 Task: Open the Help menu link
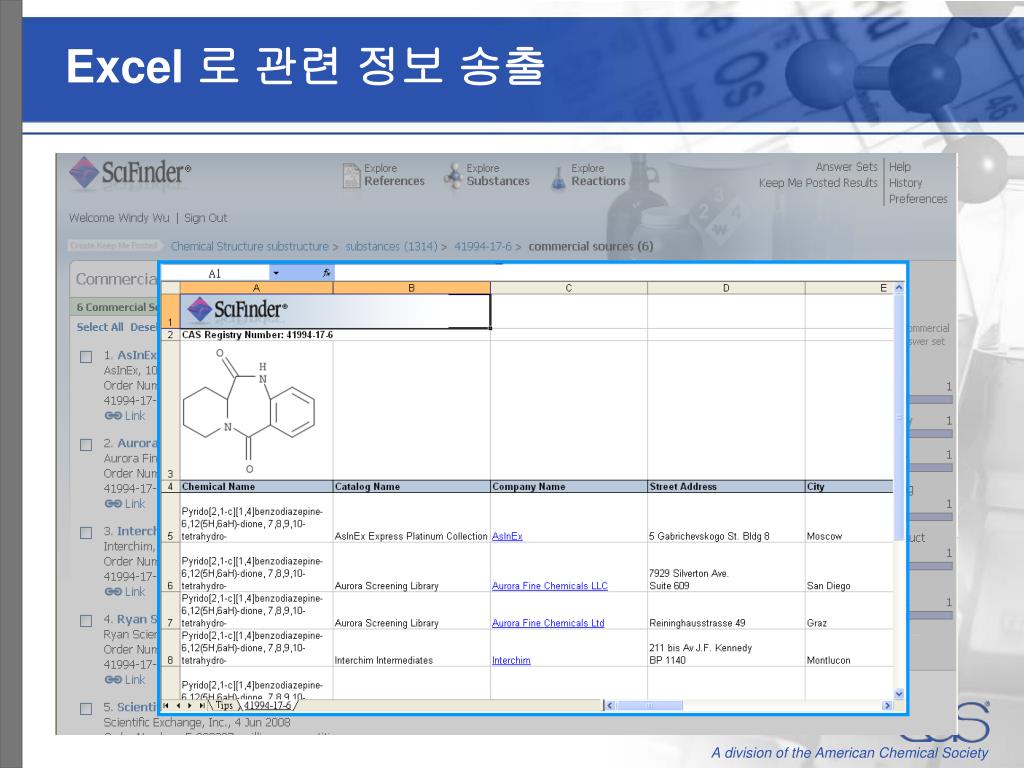pos(900,167)
